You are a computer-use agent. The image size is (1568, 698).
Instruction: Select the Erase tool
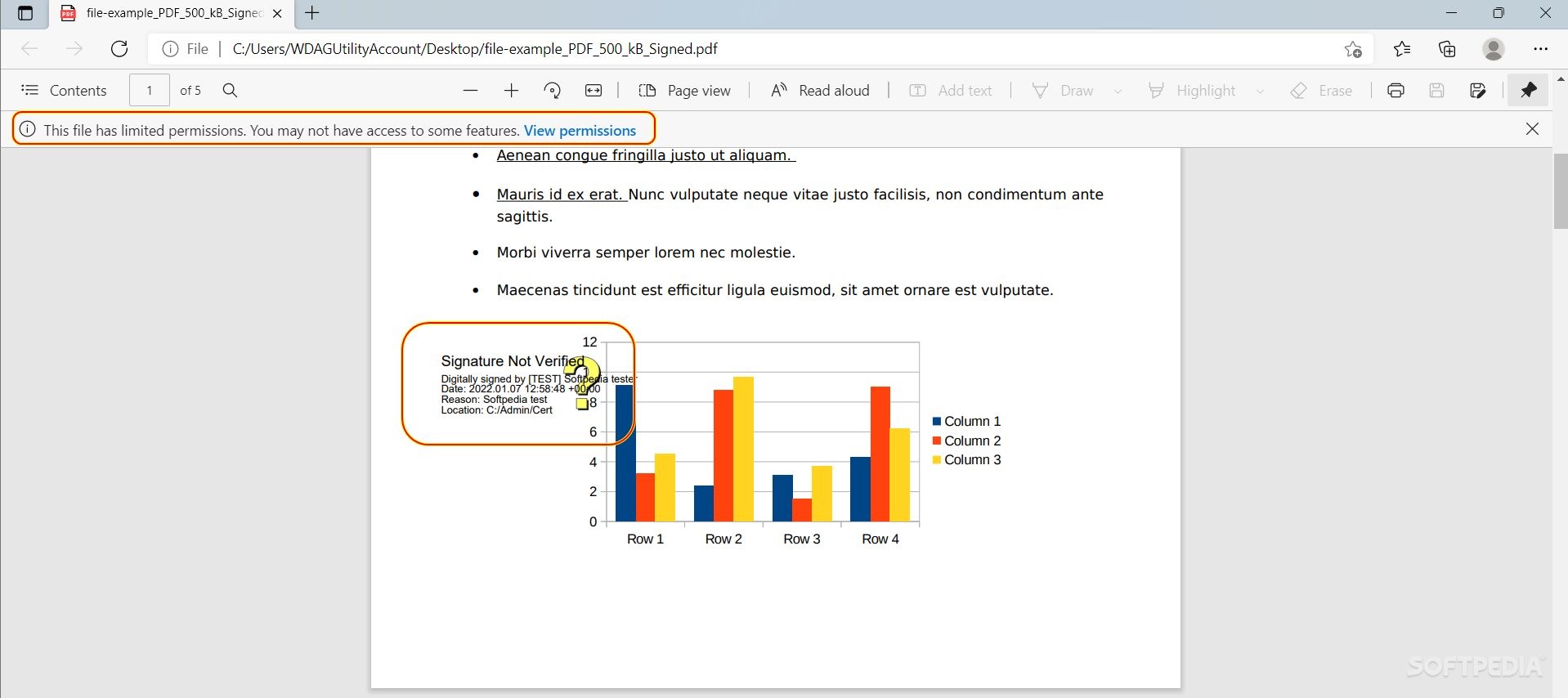tap(1321, 90)
